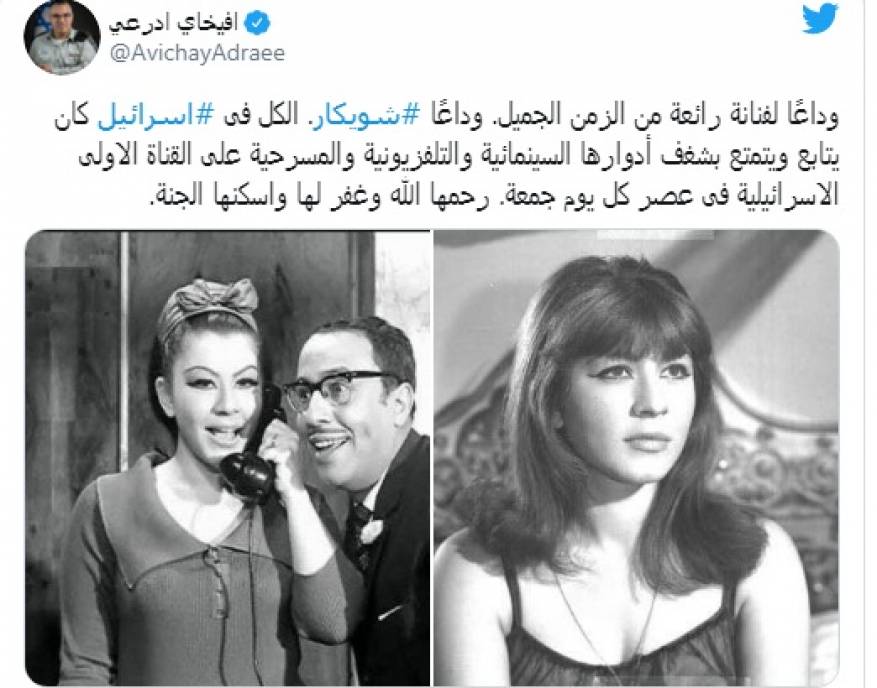Open the hashtag #اسرائيل
This screenshot has width=877, height=688.
(x=156, y=115)
